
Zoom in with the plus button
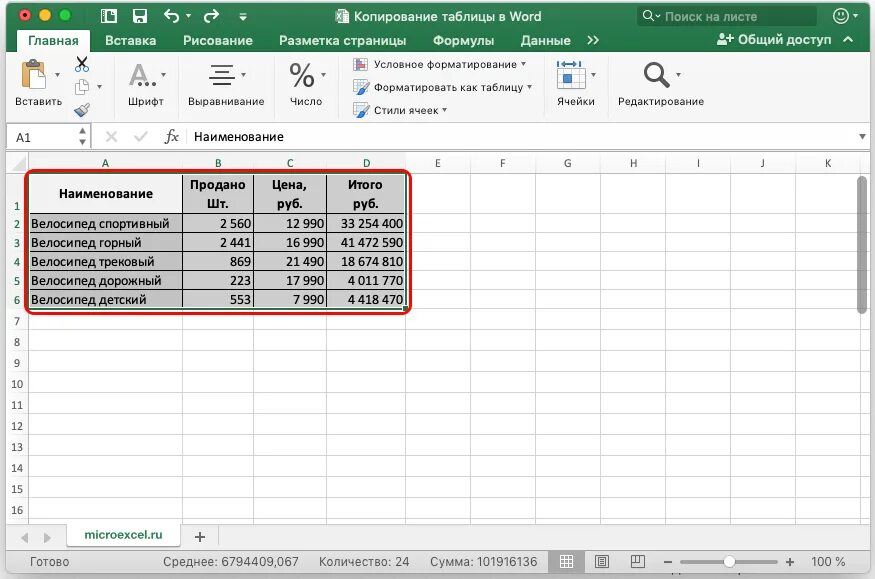pos(790,562)
